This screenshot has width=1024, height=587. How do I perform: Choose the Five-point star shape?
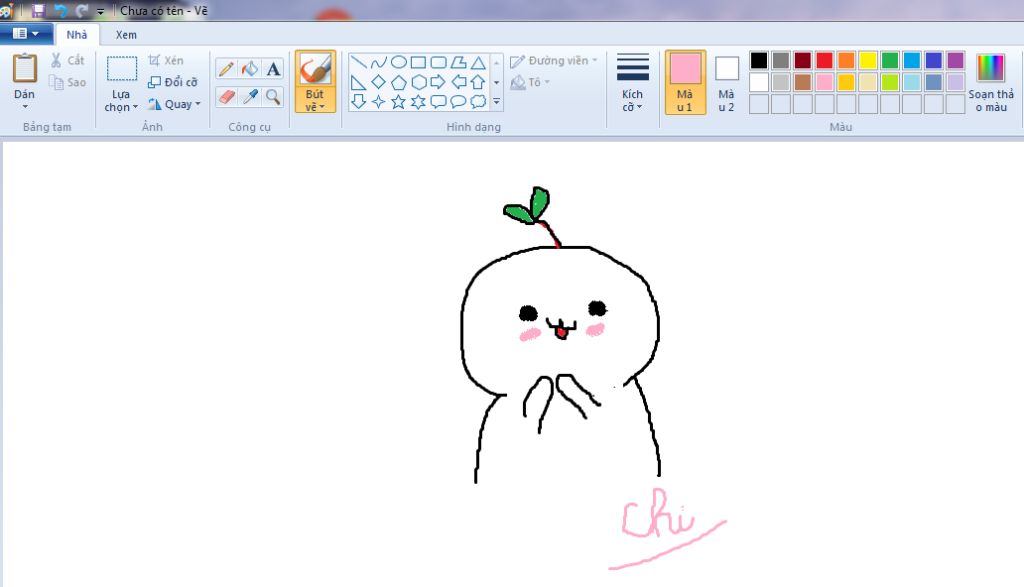tap(398, 102)
